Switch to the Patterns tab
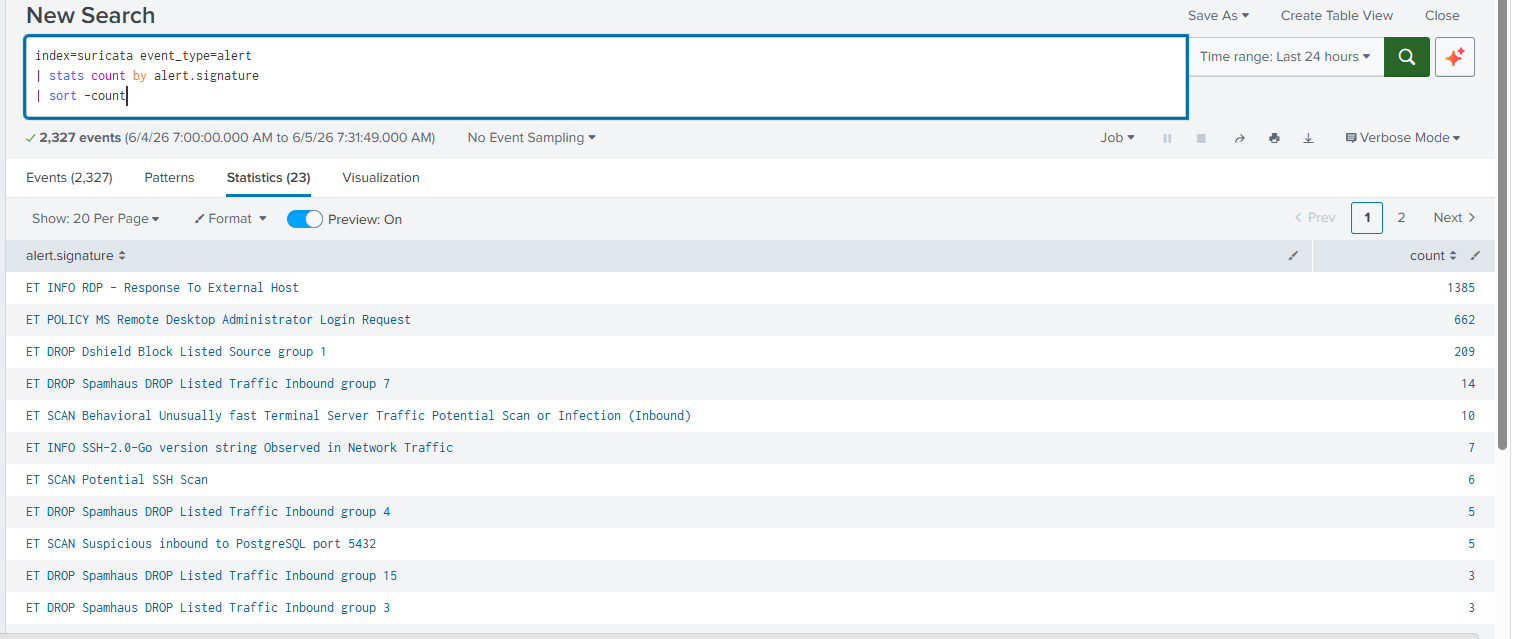The height and width of the screenshot is (639, 1514). point(169,178)
